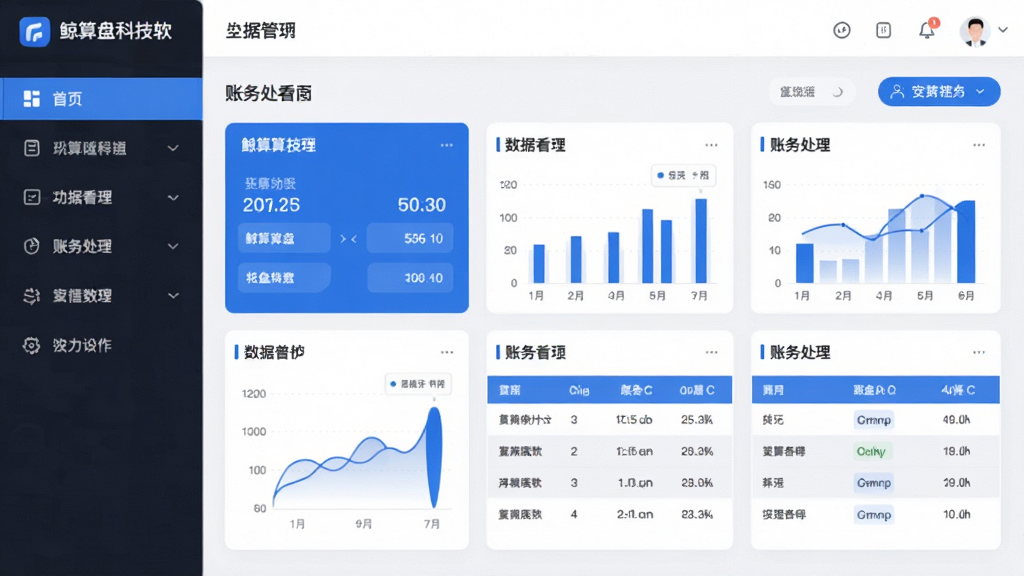Click the square document icon in header
This screenshot has height=576, width=1024.
(x=884, y=30)
